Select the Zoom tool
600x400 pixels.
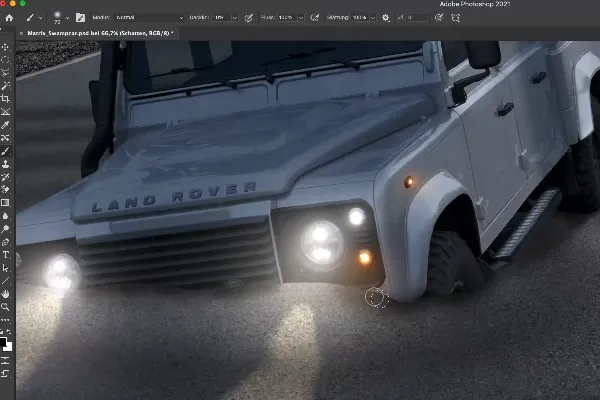coord(5,307)
